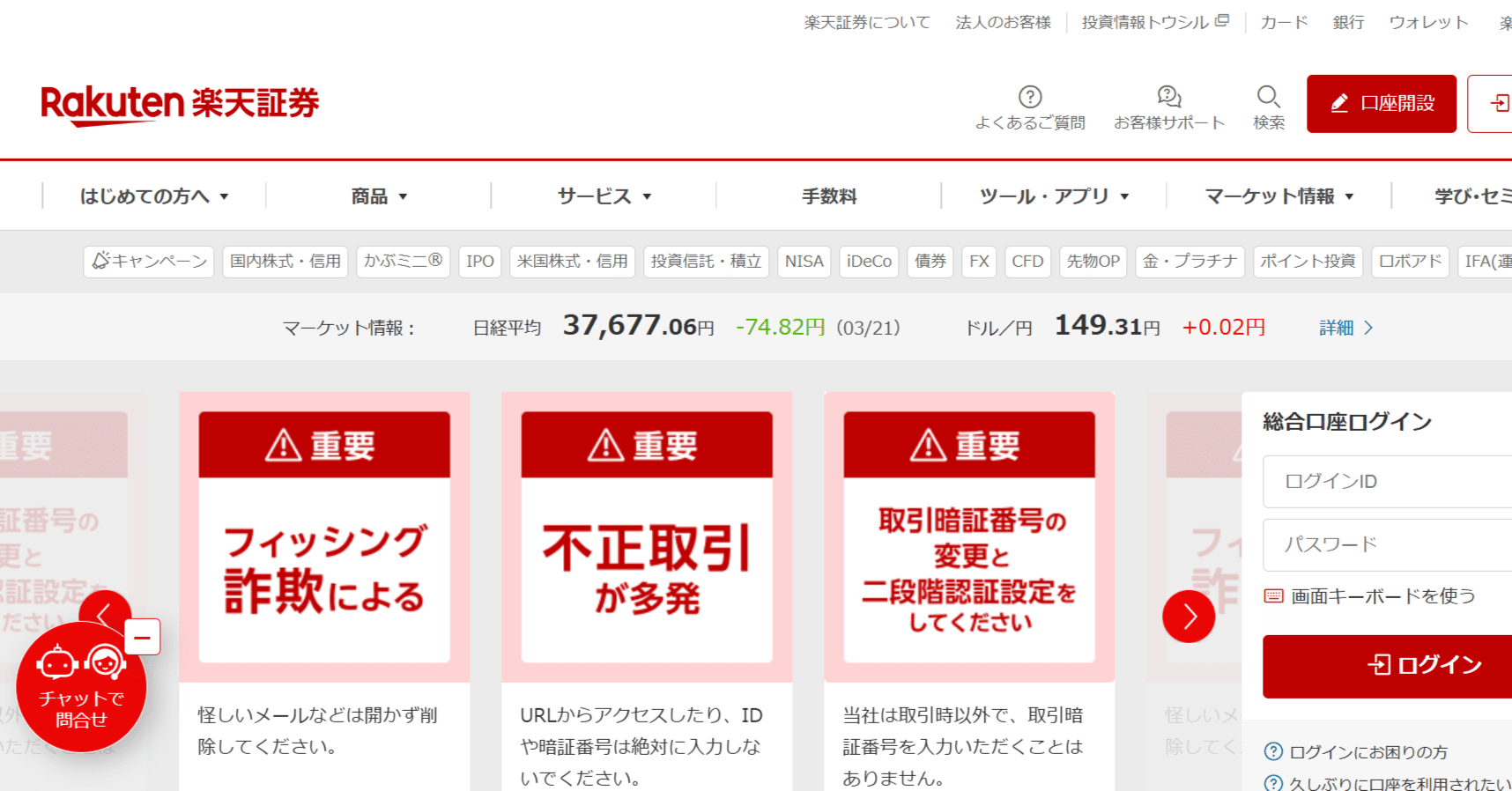
Task: Select 投資信託・積立 tag
Action: pos(707,262)
